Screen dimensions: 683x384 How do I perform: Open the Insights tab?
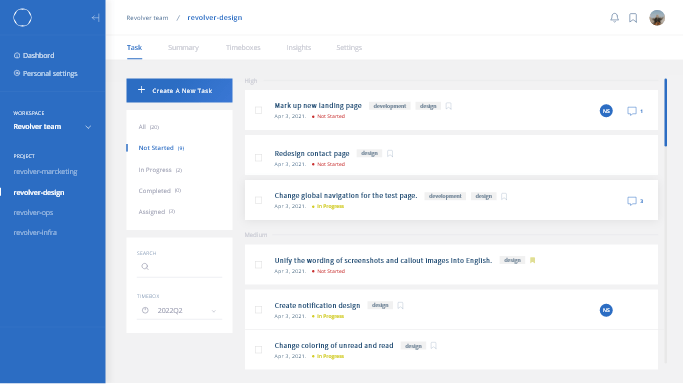[299, 47]
